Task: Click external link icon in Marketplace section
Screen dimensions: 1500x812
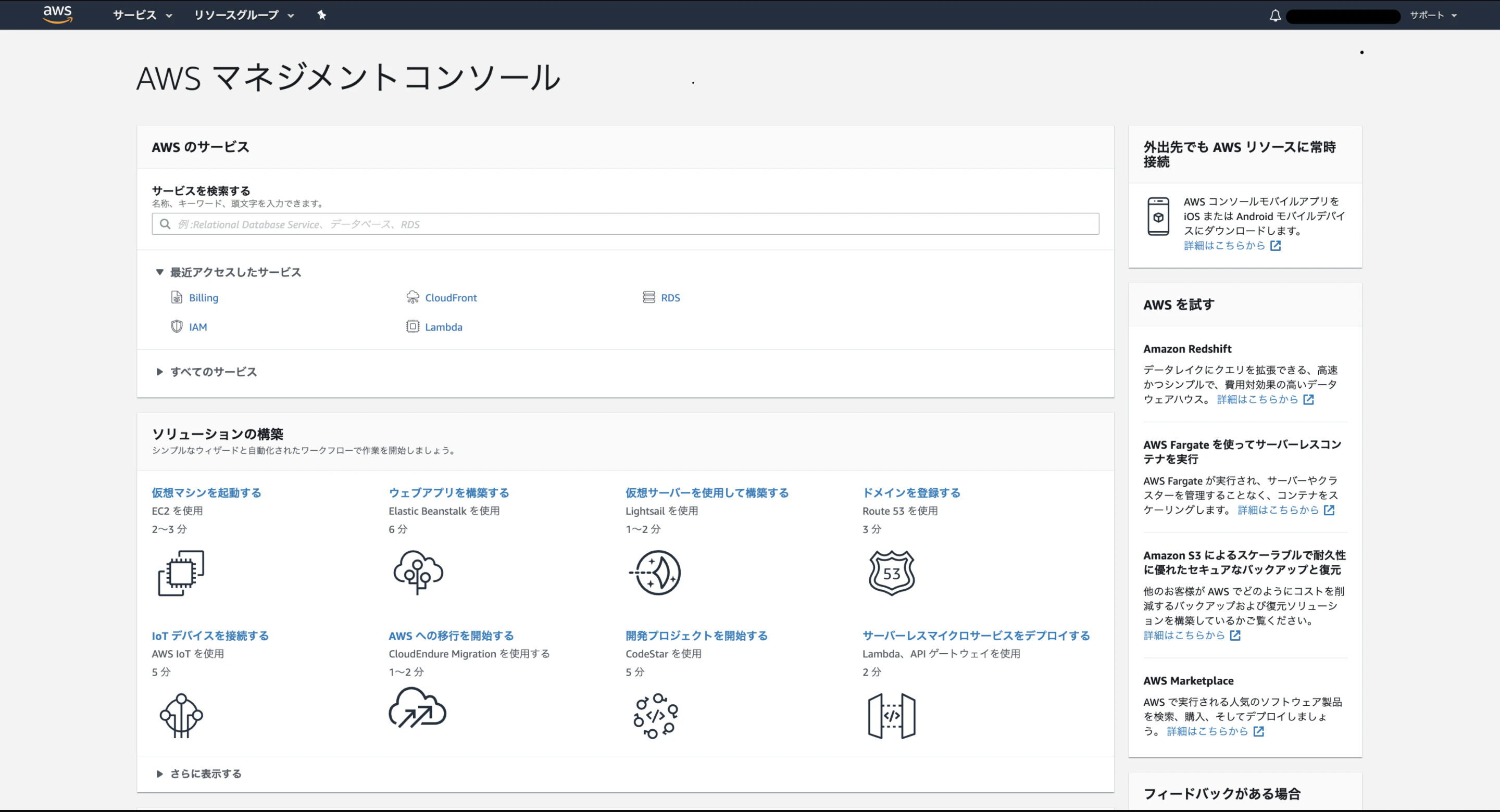Action: coord(1259,731)
